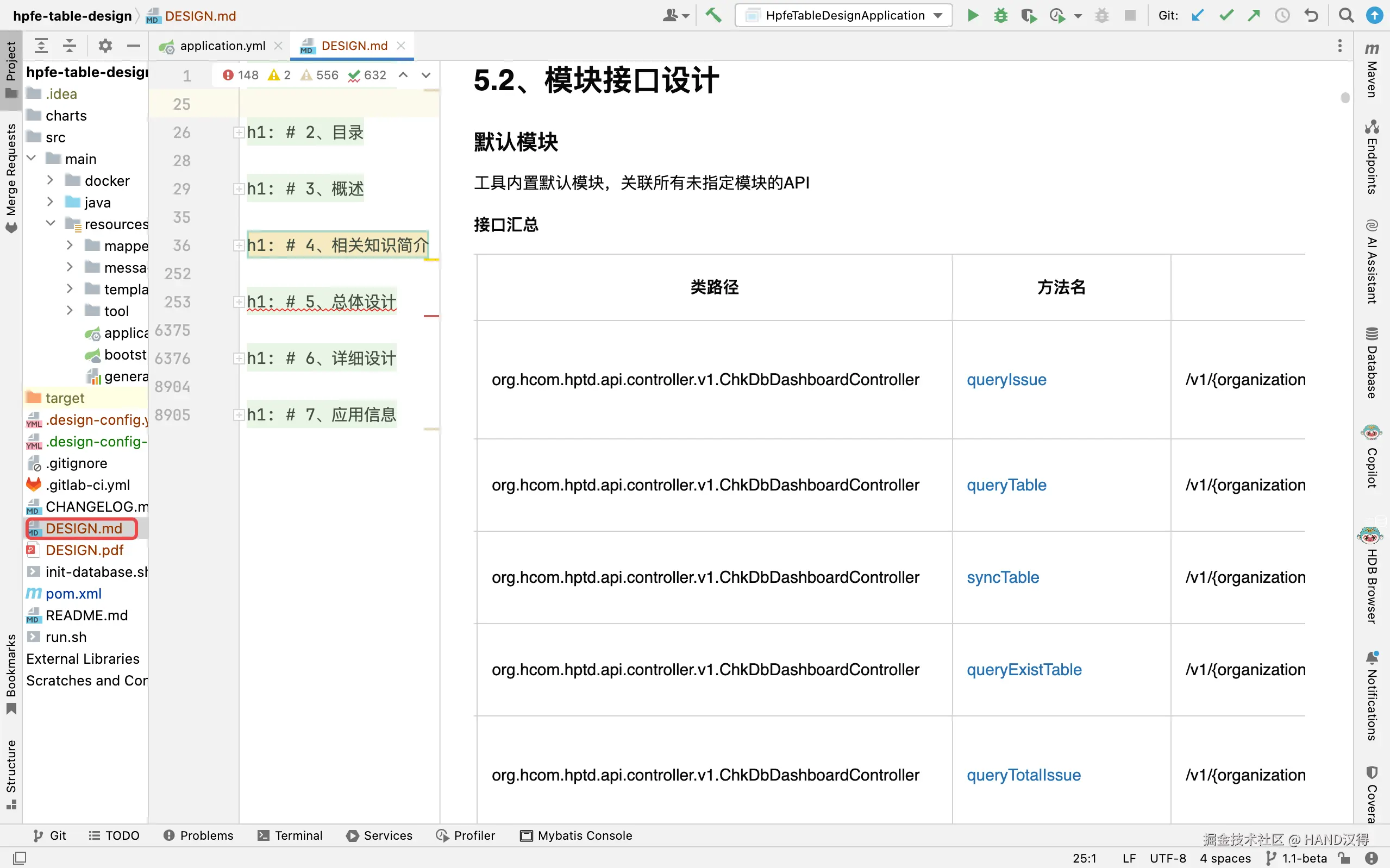Toggle fold on 目录 heading line
Image resolution: width=1390 pixels, height=868 pixels.
pyautogui.click(x=238, y=133)
